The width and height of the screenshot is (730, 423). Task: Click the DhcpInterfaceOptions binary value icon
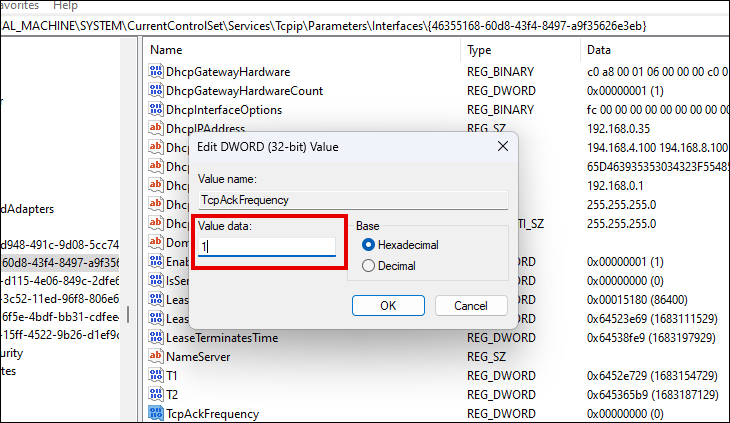point(155,109)
